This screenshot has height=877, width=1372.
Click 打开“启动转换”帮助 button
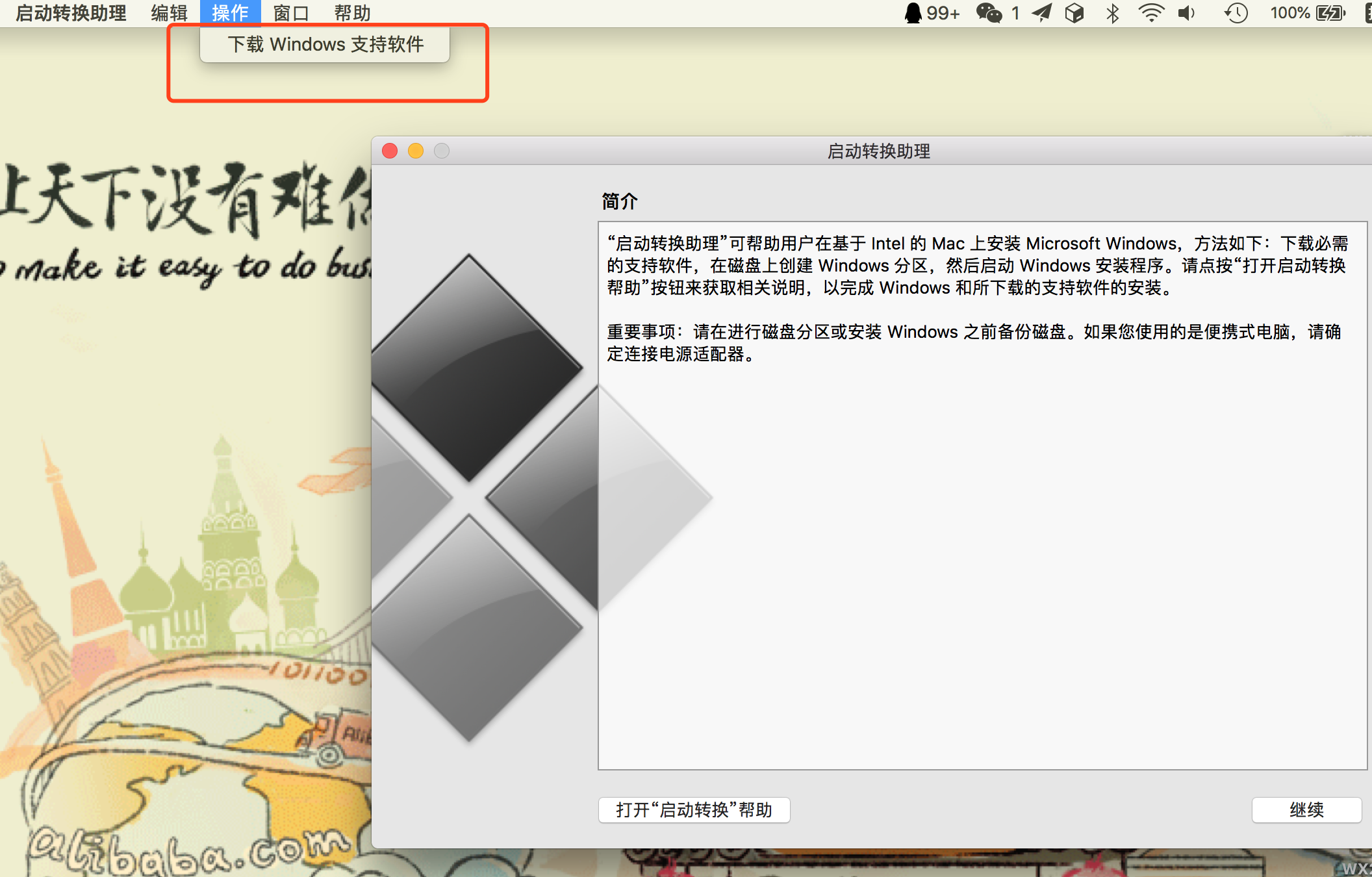click(694, 810)
